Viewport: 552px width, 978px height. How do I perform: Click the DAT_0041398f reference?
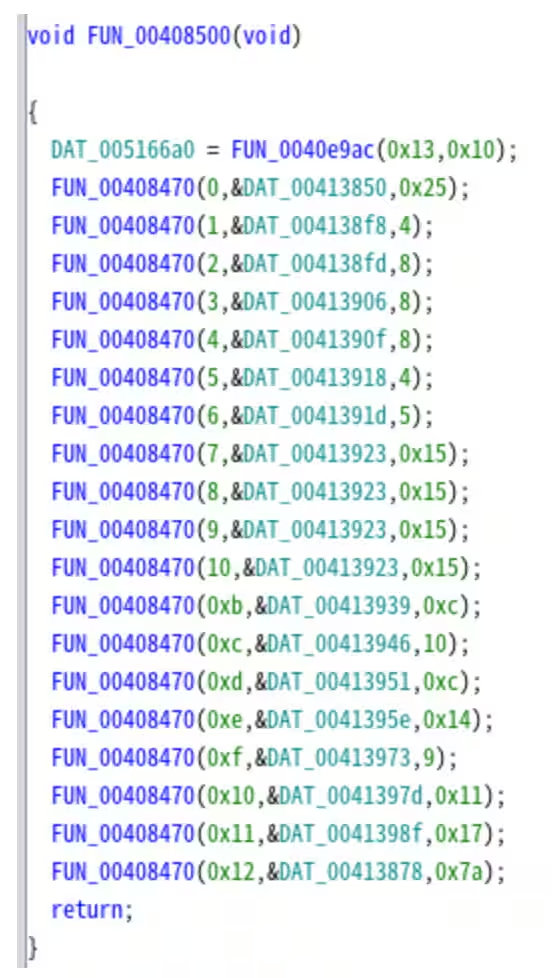[x=351, y=835]
